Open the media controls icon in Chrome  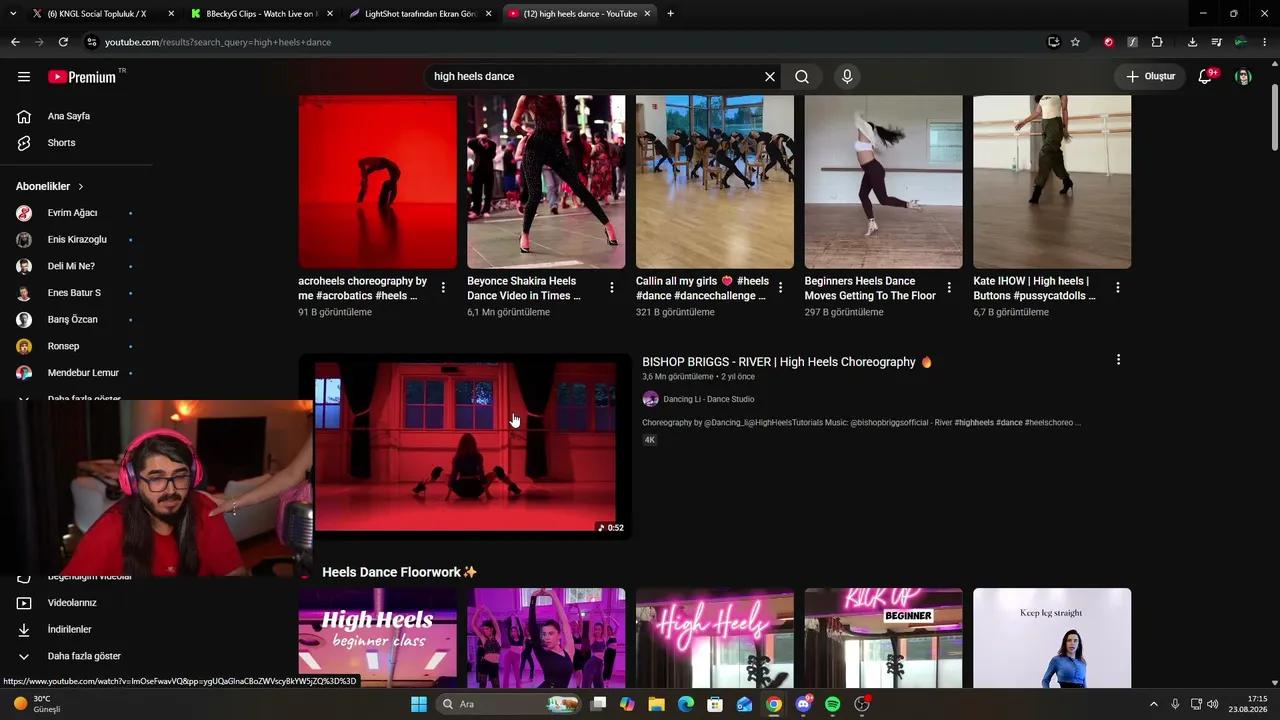tap(1216, 42)
